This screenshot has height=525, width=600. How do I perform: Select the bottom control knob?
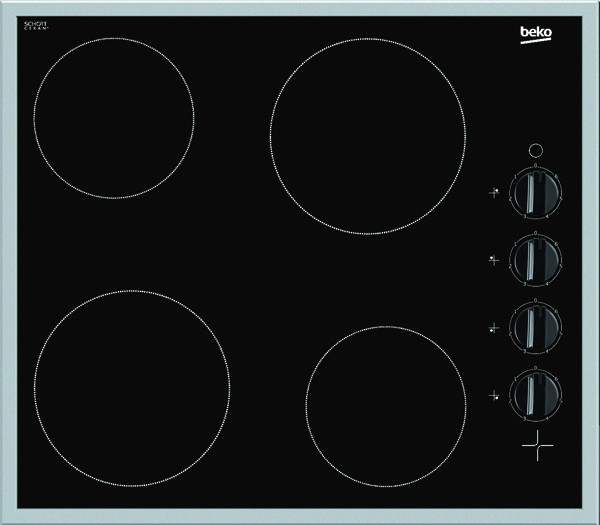[x=535, y=395]
